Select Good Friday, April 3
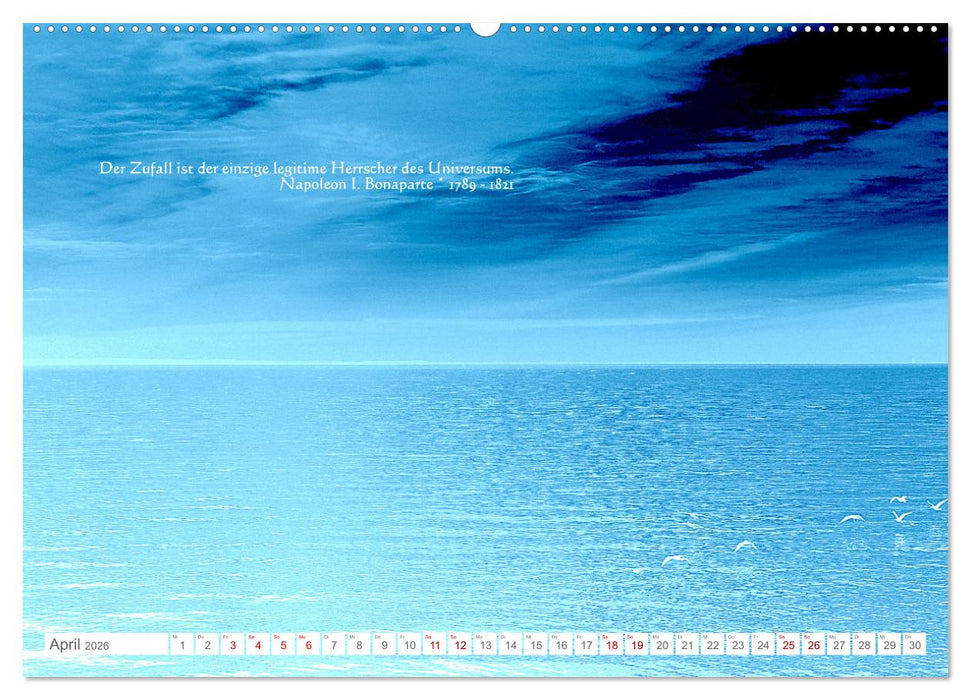 (232, 645)
